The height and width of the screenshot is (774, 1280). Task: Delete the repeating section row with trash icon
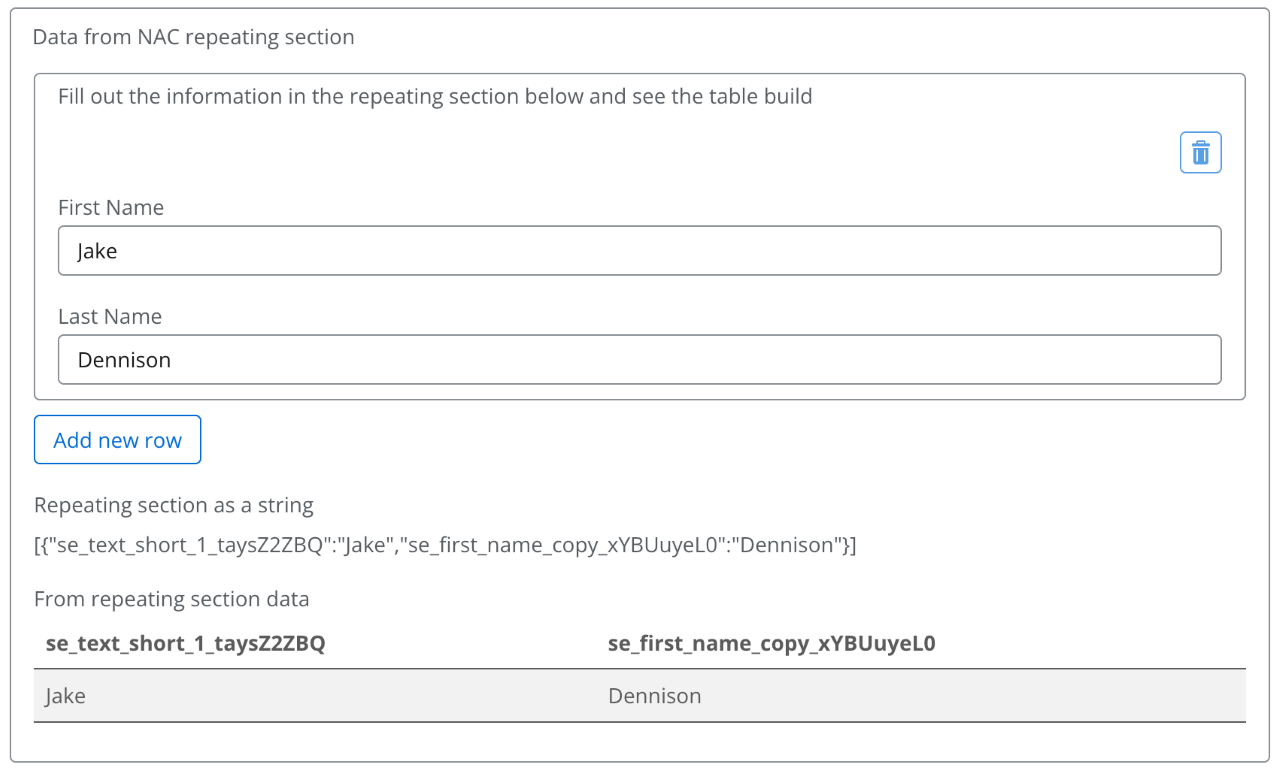click(x=1200, y=153)
